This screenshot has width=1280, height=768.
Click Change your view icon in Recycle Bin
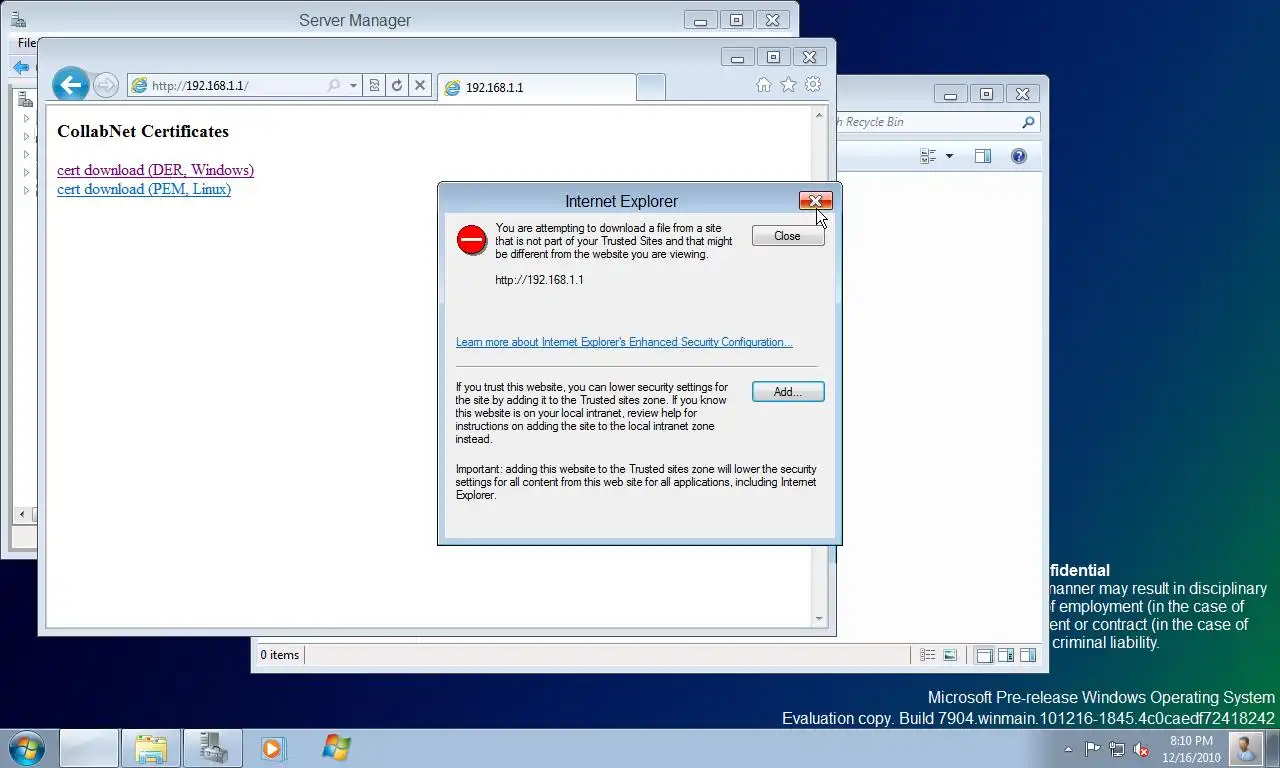click(x=928, y=156)
